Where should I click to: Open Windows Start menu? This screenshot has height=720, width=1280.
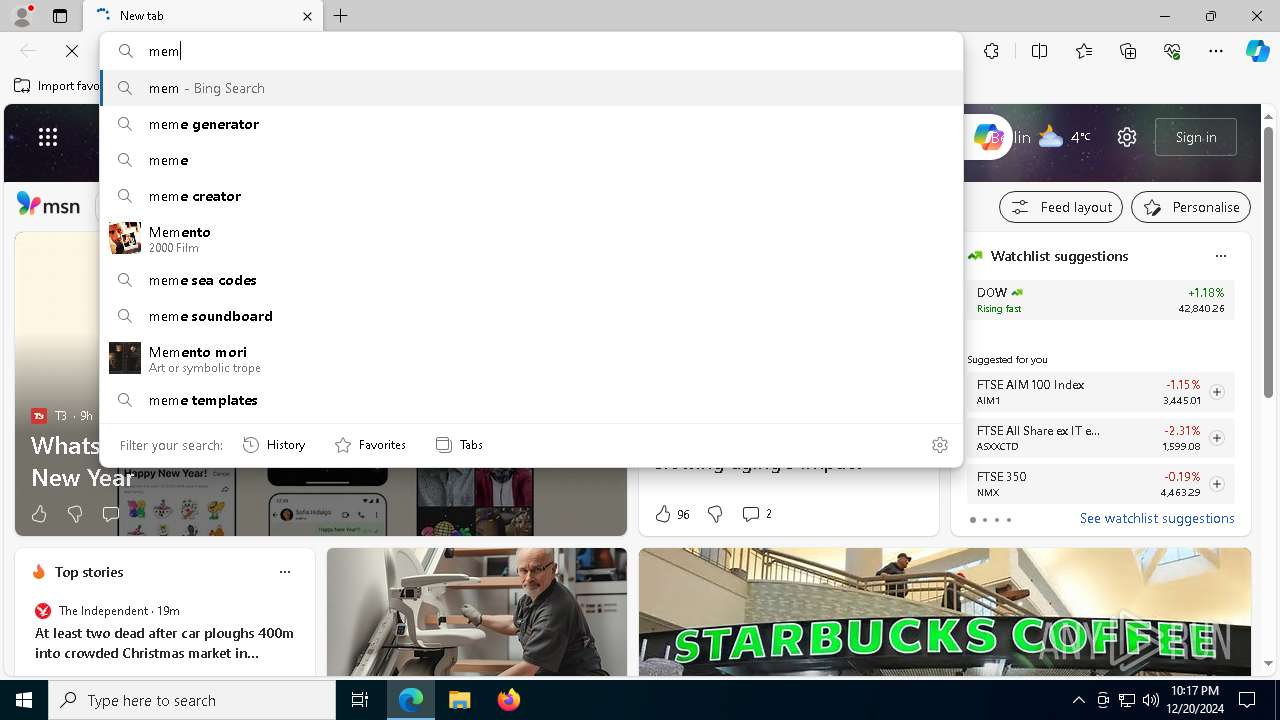pyautogui.click(x=24, y=700)
